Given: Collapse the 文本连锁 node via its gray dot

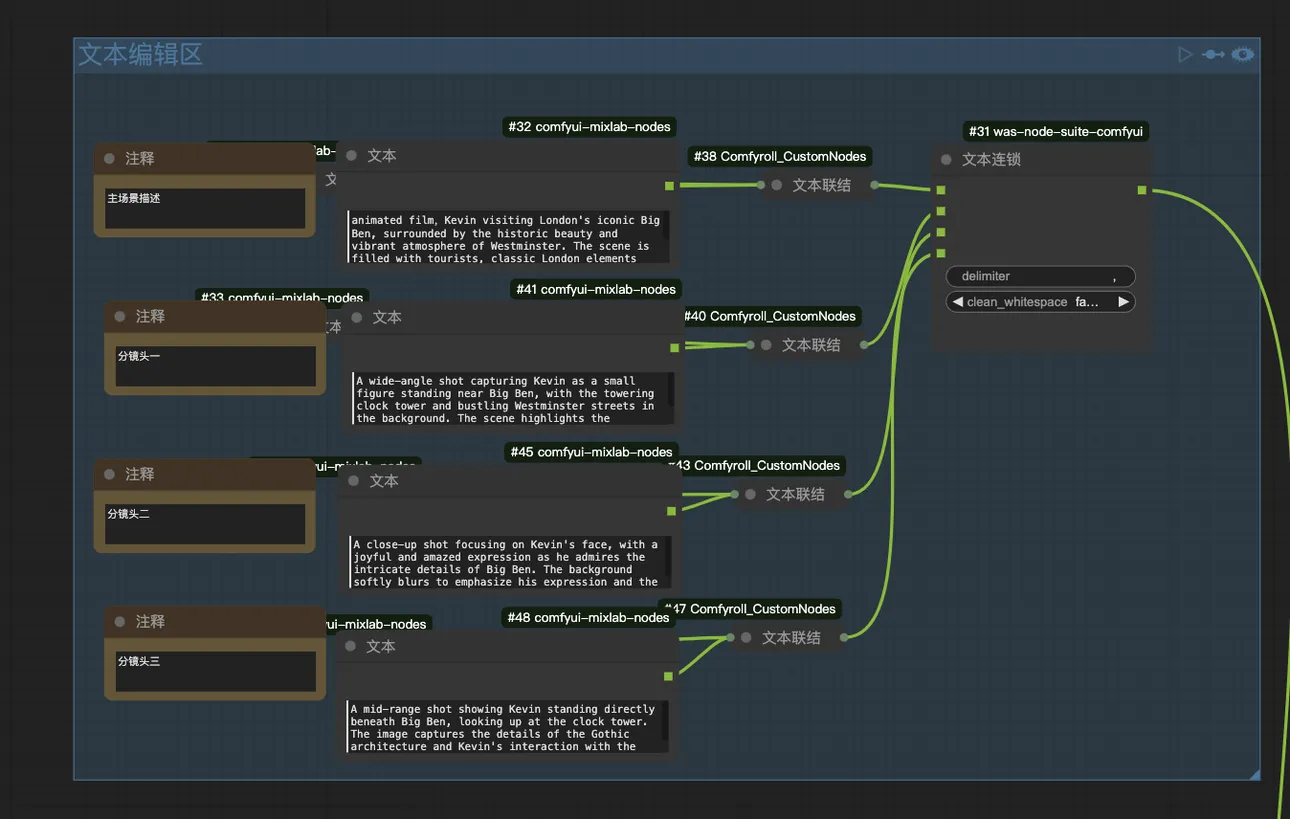Looking at the screenshot, I should (946, 160).
